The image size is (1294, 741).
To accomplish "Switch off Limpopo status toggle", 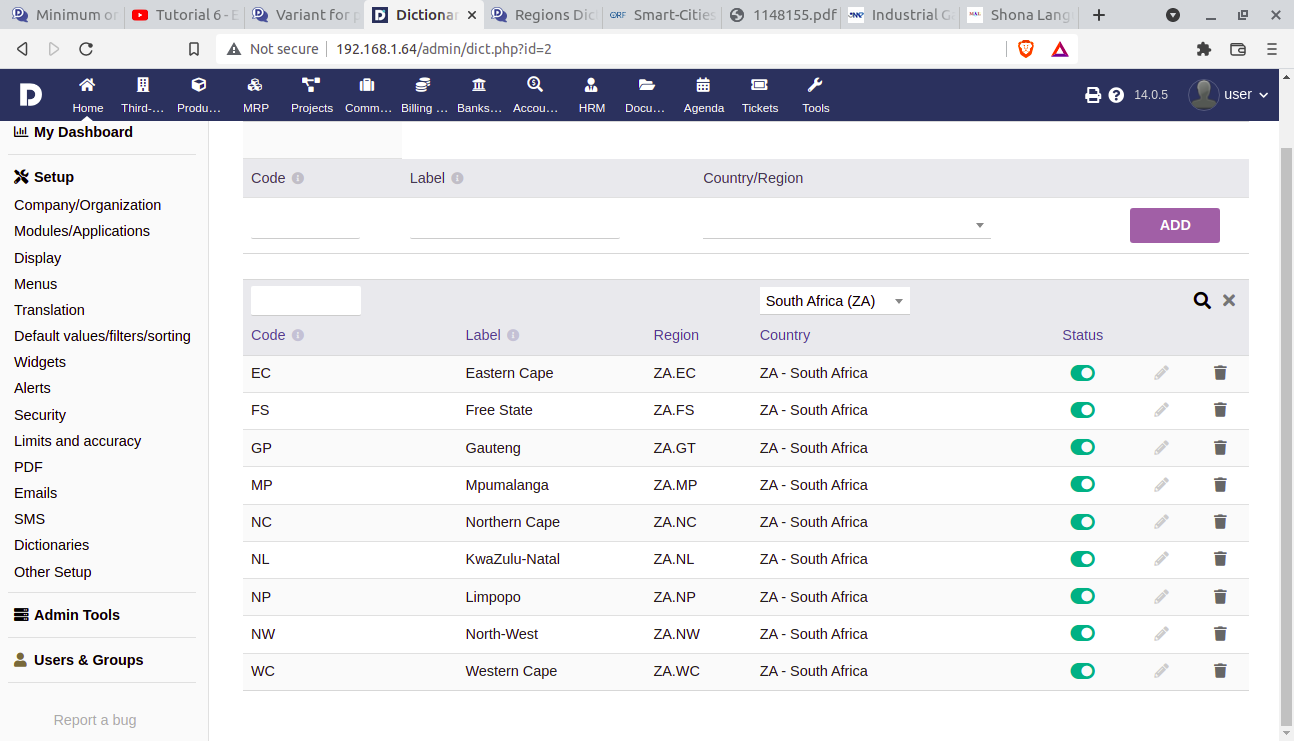I will tap(1082, 597).
